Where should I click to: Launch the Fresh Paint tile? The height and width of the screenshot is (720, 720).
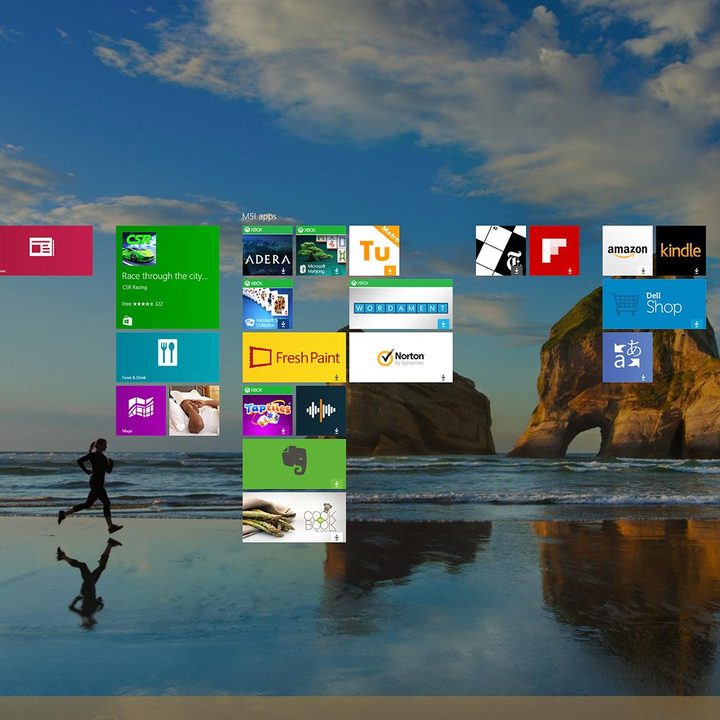[294, 357]
